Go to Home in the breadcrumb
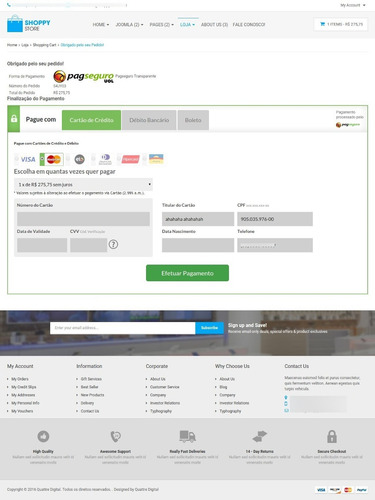Image resolution: width=375 pixels, height=500 pixels. [12, 45]
